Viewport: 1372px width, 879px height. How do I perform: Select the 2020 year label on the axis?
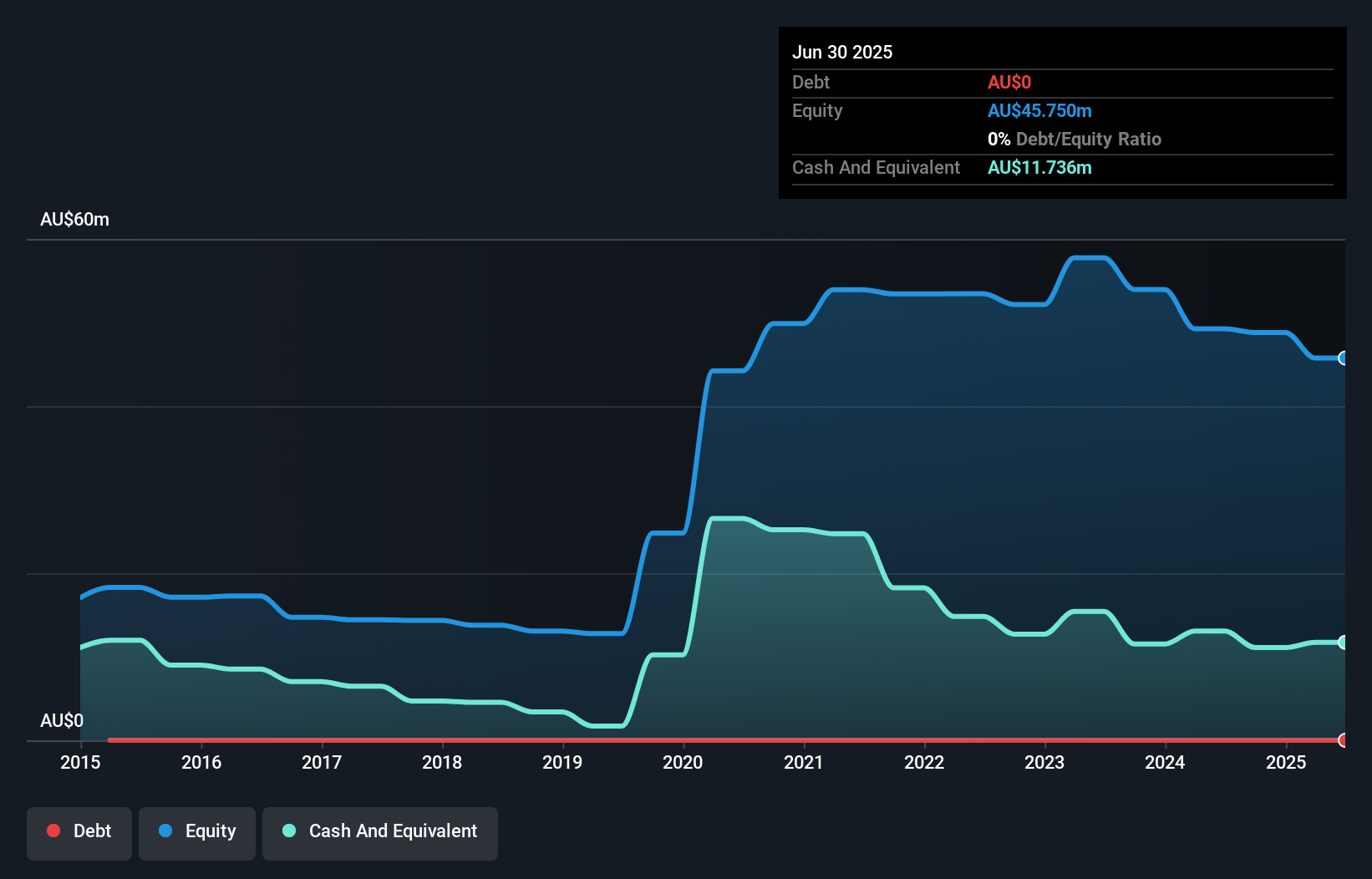point(682,761)
